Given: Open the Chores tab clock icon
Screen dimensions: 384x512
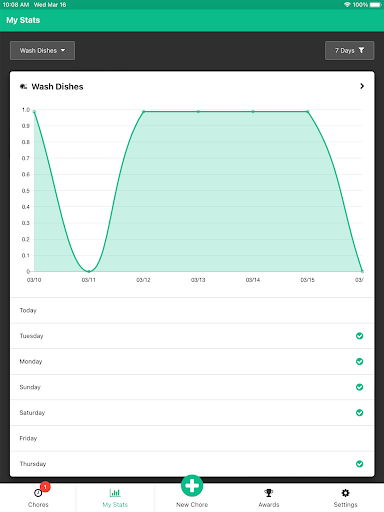Looking at the screenshot, I should pos(38,493).
